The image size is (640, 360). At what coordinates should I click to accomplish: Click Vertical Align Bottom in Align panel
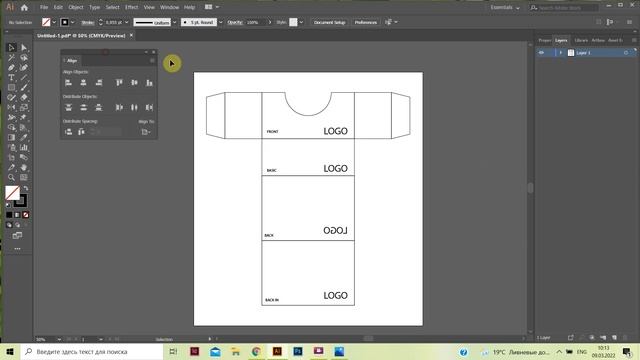click(x=149, y=82)
